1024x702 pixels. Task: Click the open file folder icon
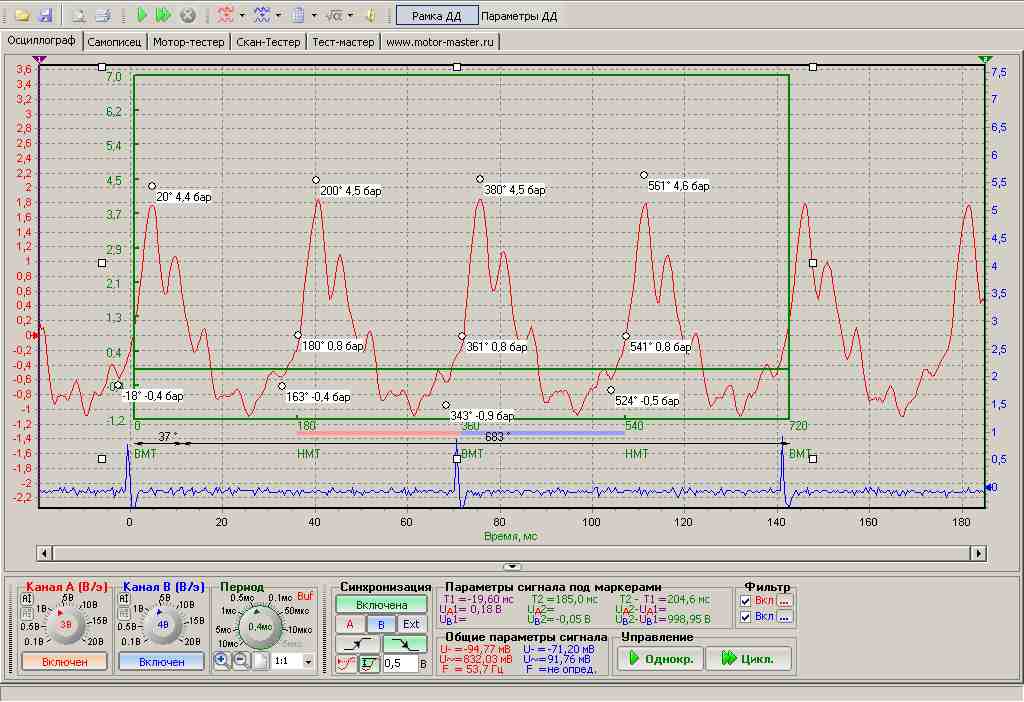click(x=22, y=16)
